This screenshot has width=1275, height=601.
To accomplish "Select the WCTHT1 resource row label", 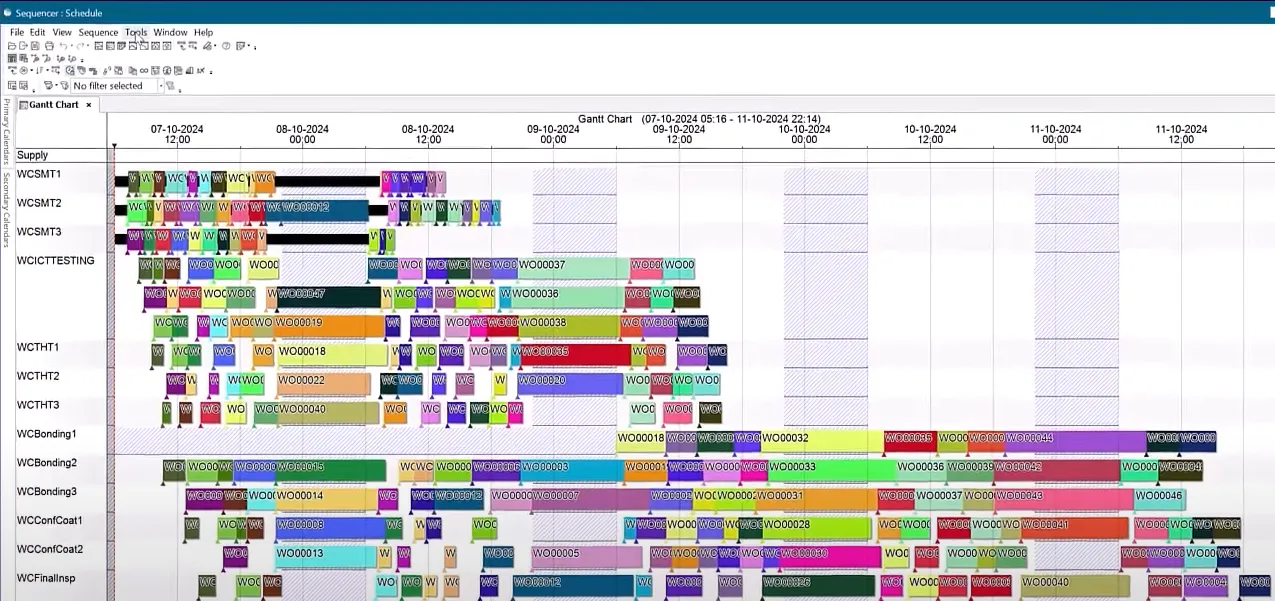I will coord(38,347).
